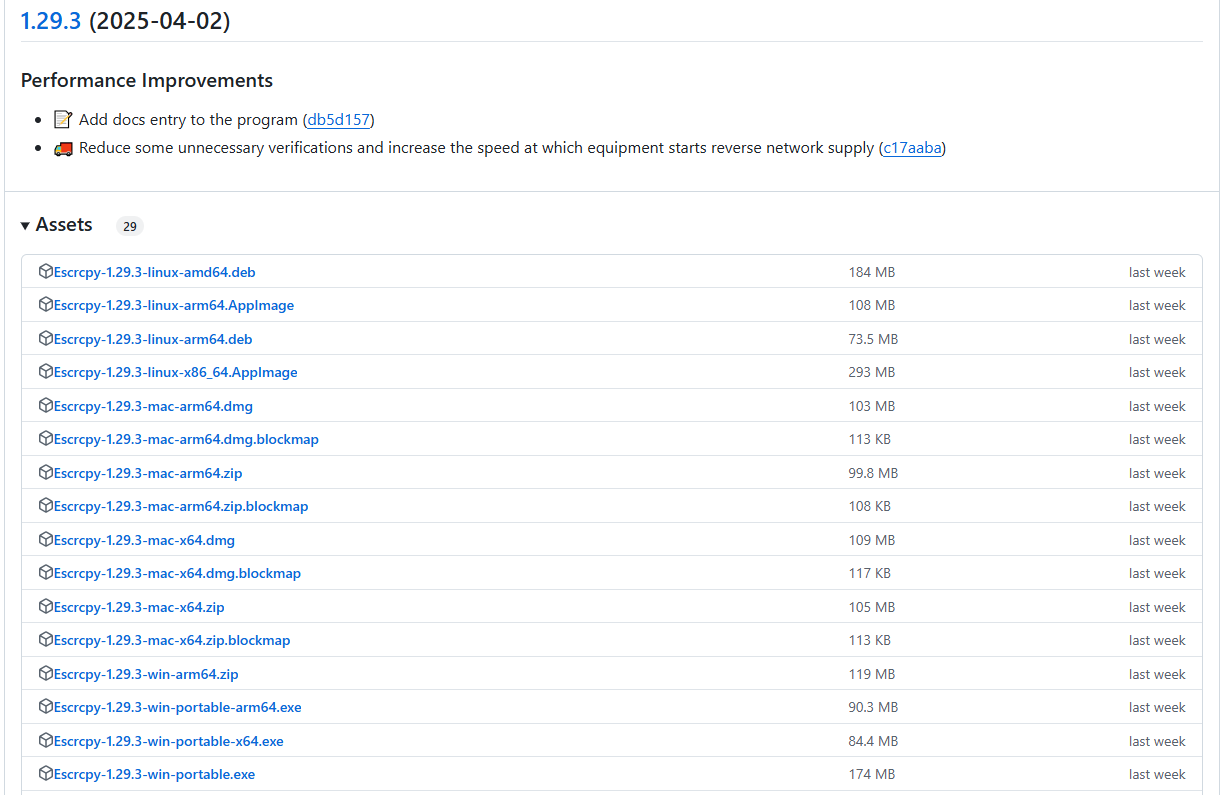The width and height of the screenshot is (1229, 795).
Task: Click package icon beside win-portable-x64.exe asset
Action: [45, 740]
